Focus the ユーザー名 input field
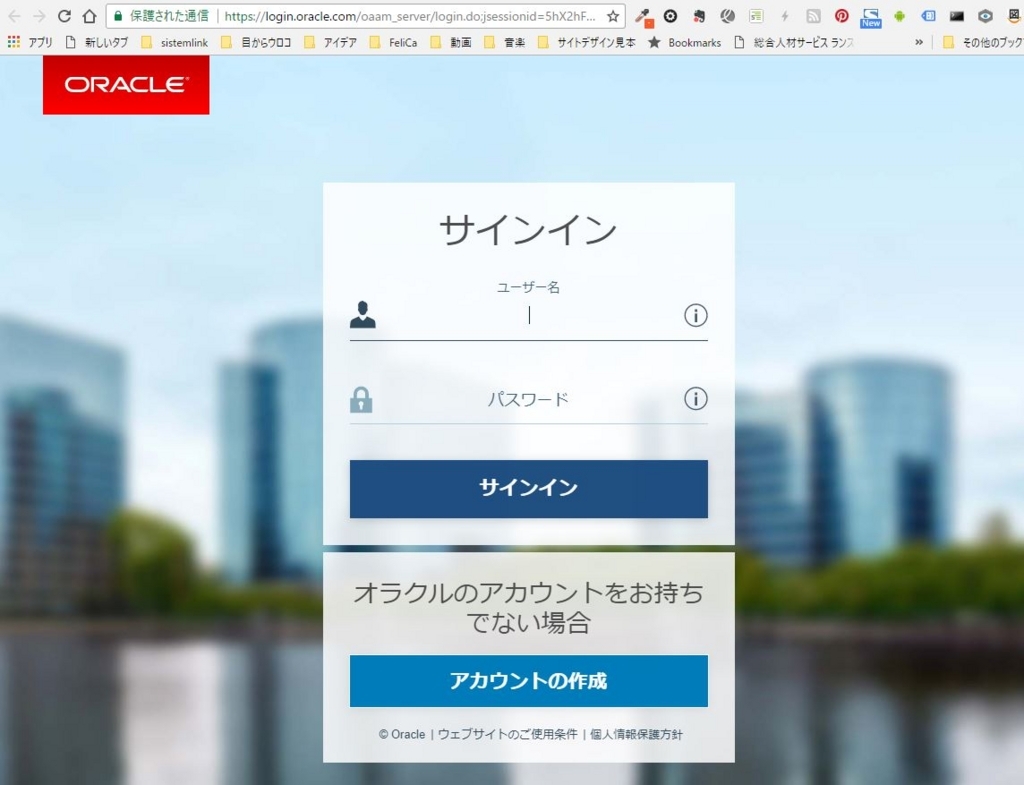The width and height of the screenshot is (1024, 785). (528, 316)
